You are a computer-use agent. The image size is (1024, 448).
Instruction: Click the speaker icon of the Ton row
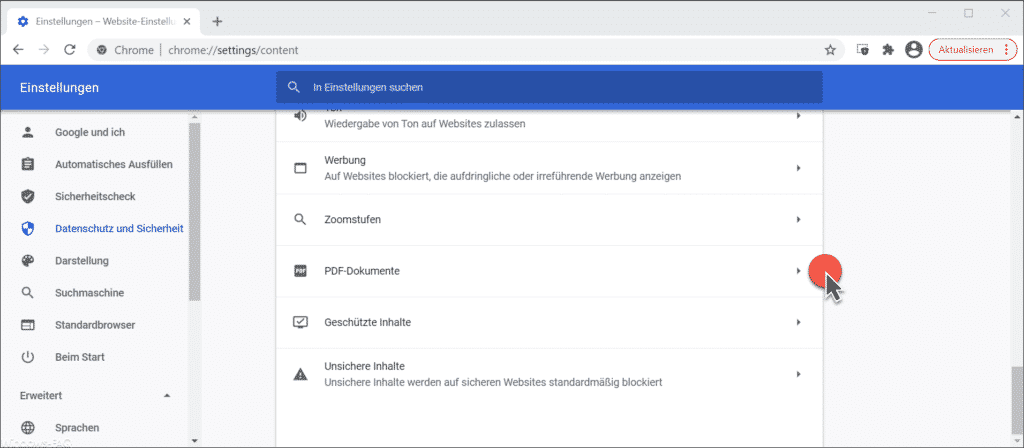tap(300, 116)
